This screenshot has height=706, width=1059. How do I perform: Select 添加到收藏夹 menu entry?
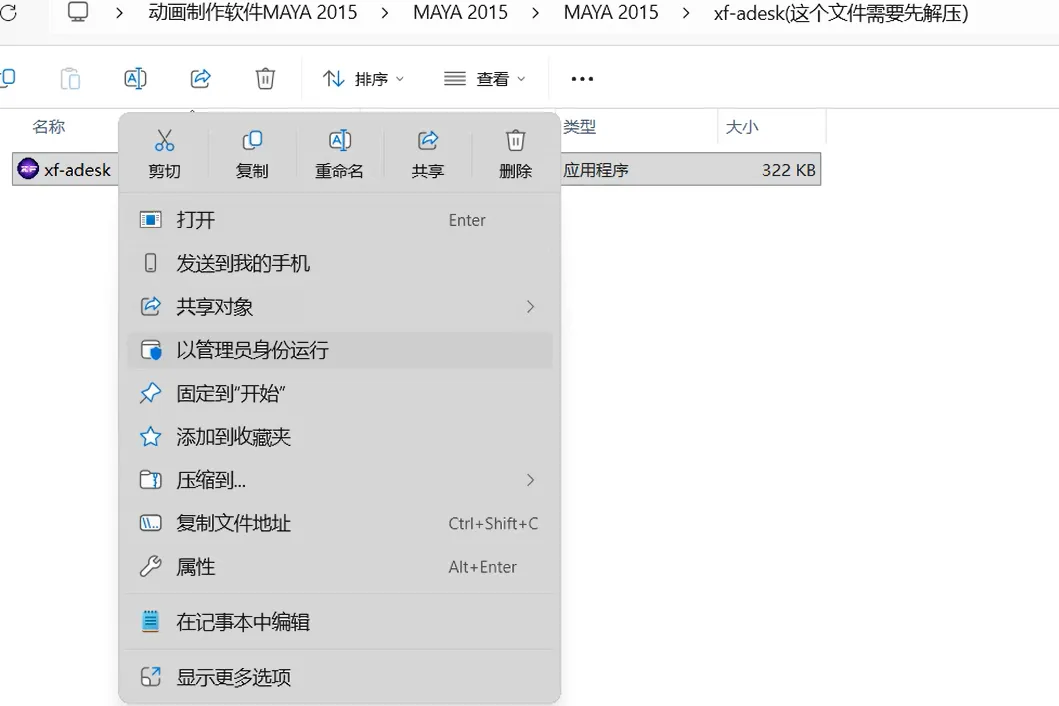coord(340,437)
